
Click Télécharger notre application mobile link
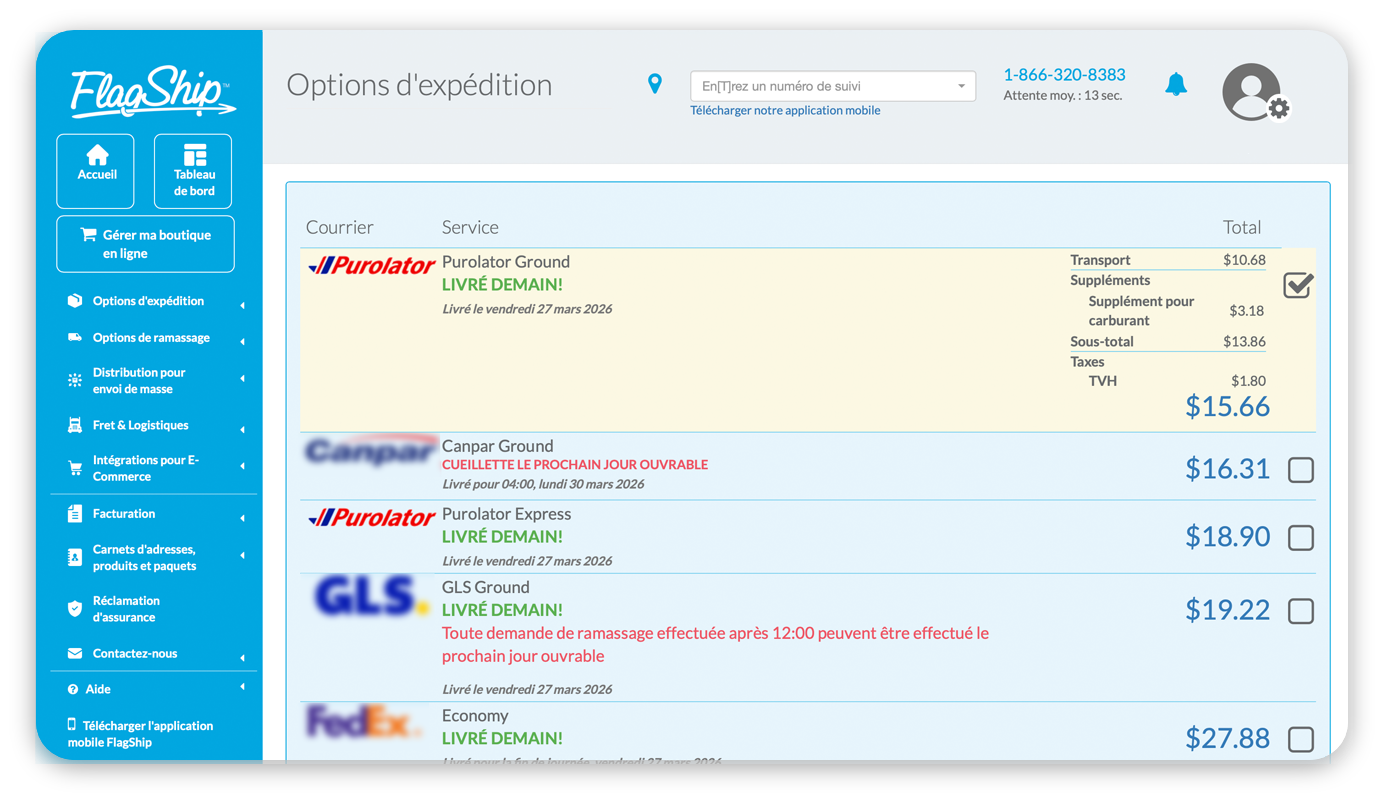[x=785, y=110]
